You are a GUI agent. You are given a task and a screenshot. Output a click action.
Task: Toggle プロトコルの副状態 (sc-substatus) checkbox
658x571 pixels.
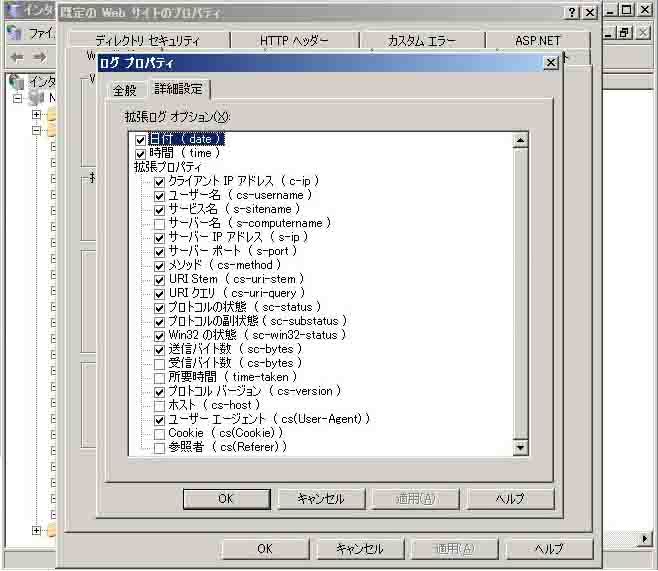[159, 322]
